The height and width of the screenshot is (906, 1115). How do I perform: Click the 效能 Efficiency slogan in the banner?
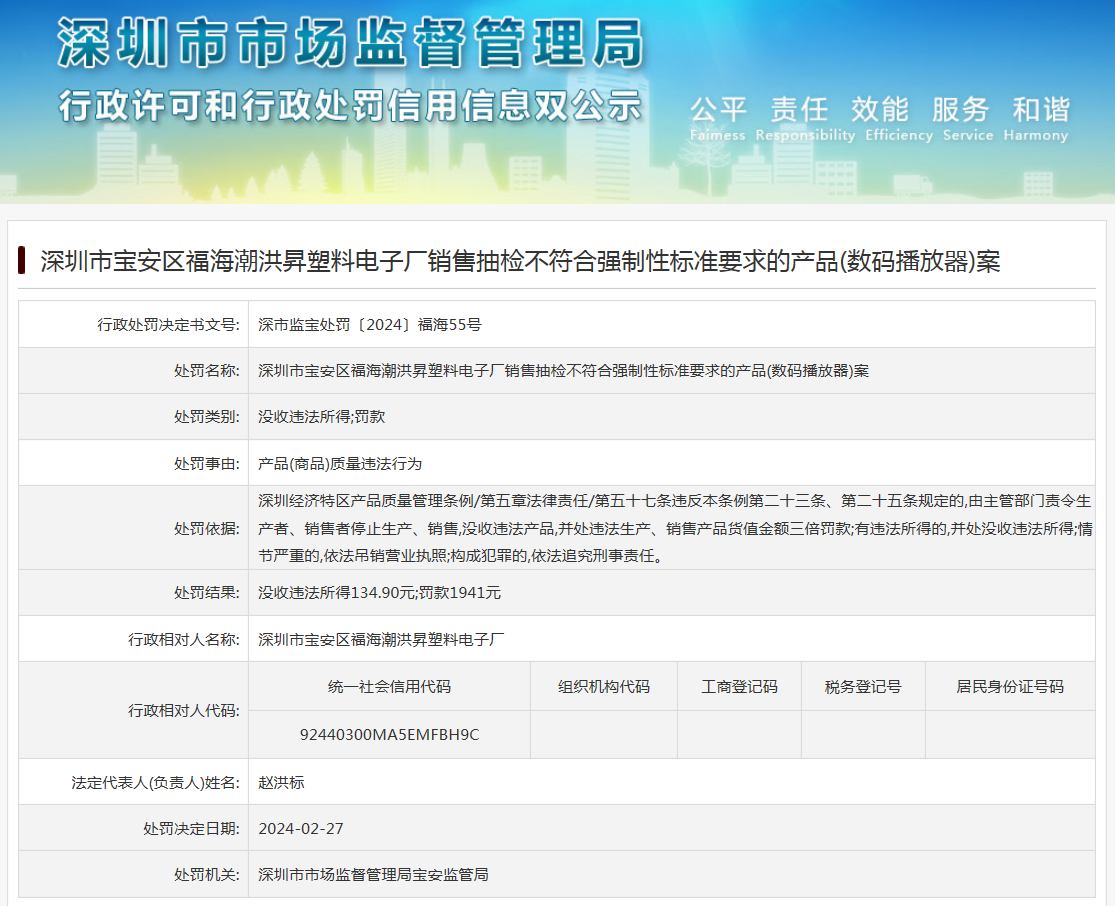tap(899, 119)
